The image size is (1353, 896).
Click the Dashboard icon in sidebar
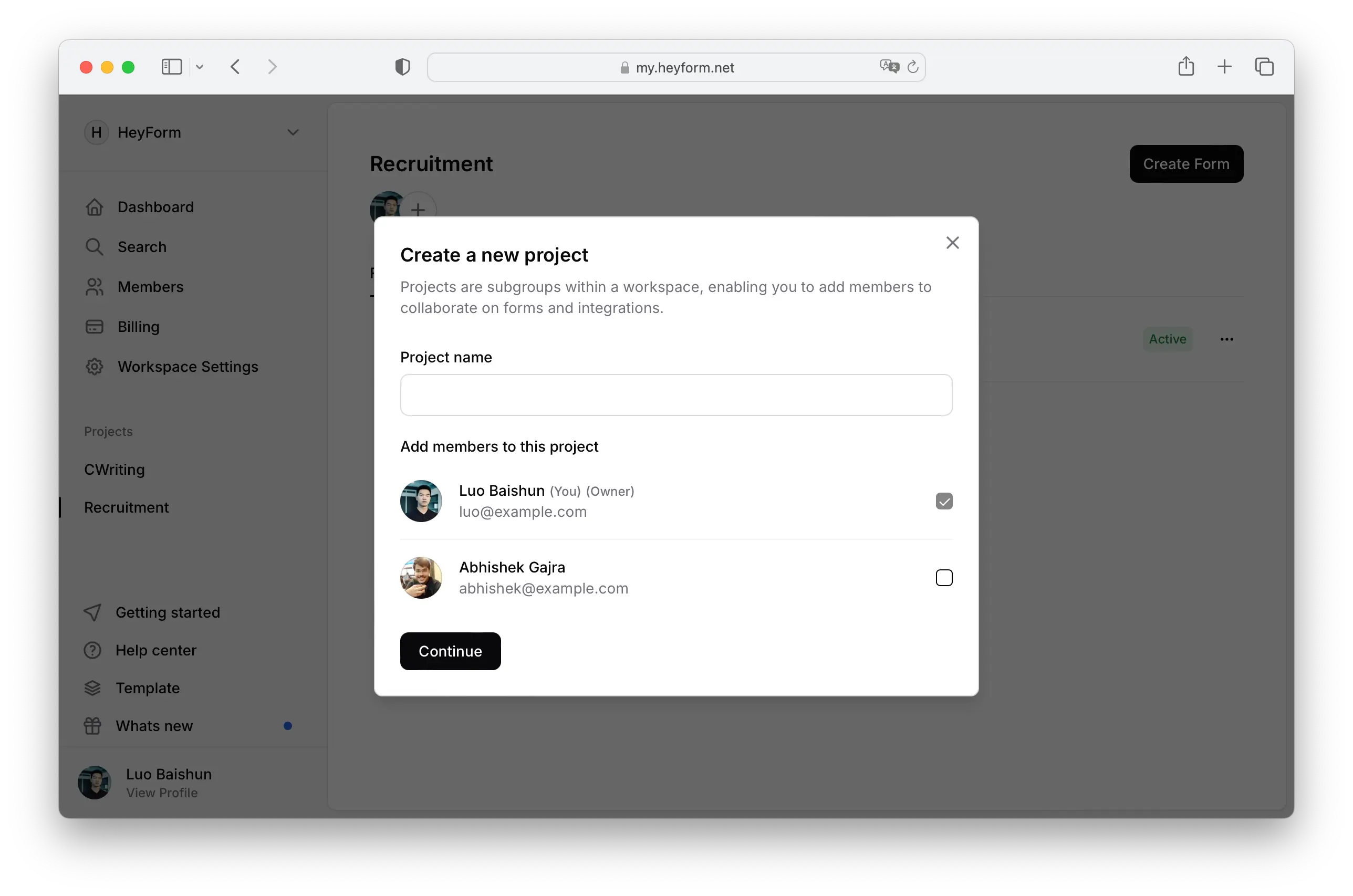95,206
